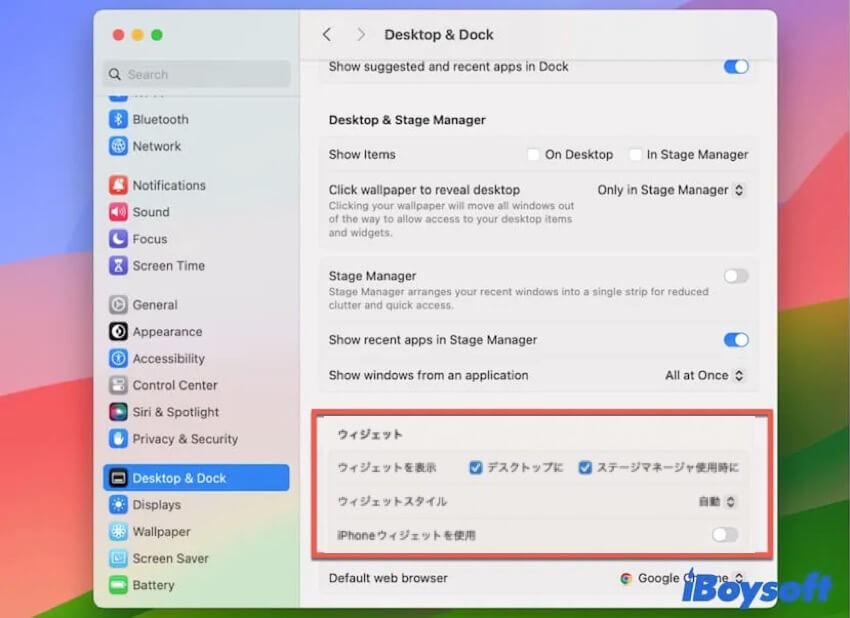Go back with the left chevron
The width and height of the screenshot is (850, 618).
(326, 35)
